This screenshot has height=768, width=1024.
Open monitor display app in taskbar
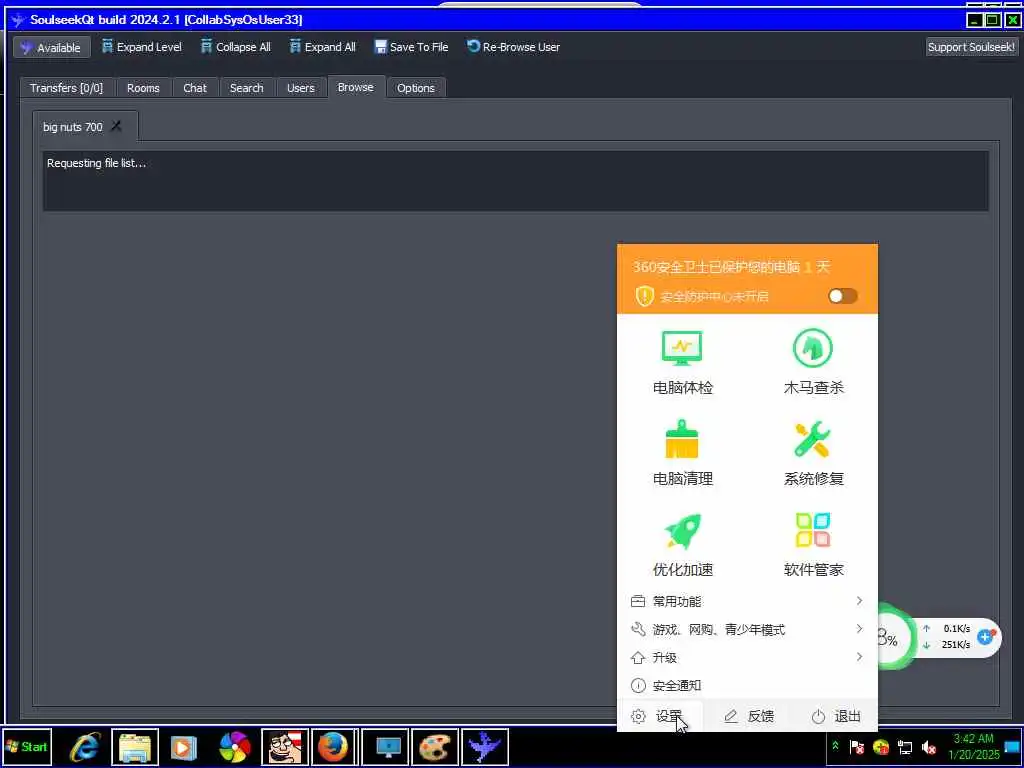tap(385, 747)
